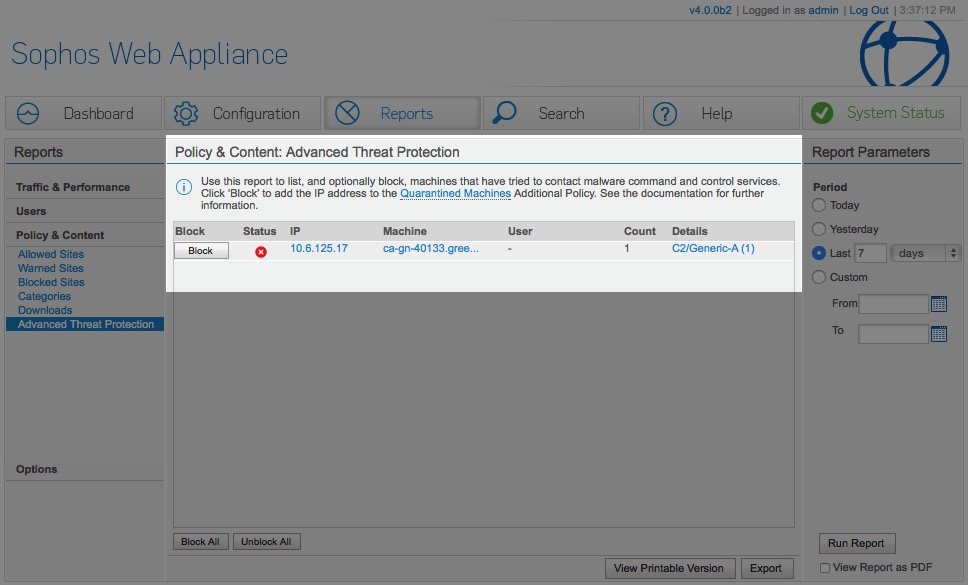Image resolution: width=968 pixels, height=585 pixels.
Task: Click the green System Status checkmark icon
Action: pos(822,113)
